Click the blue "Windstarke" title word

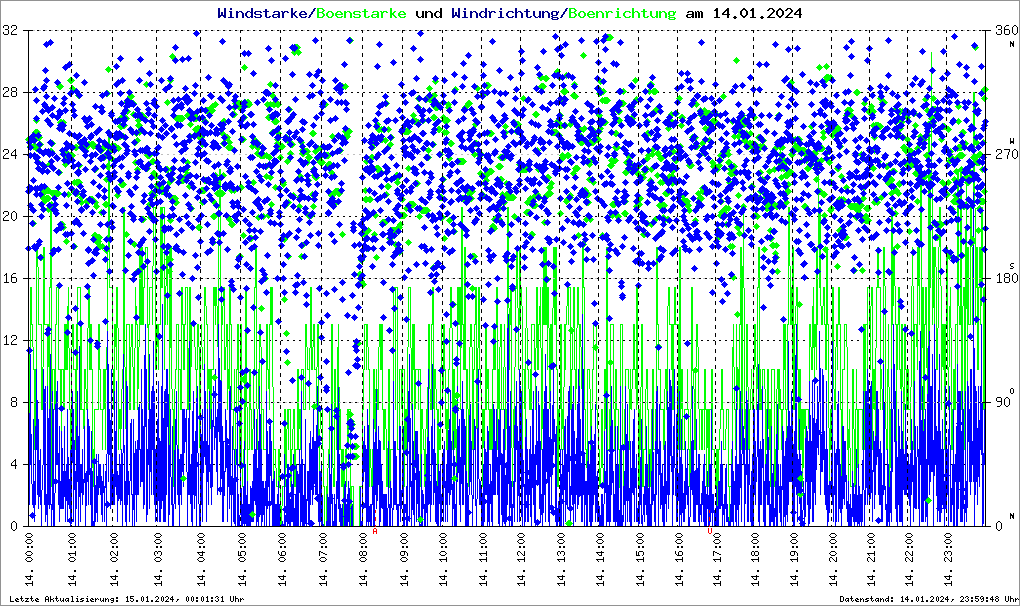click(x=264, y=13)
